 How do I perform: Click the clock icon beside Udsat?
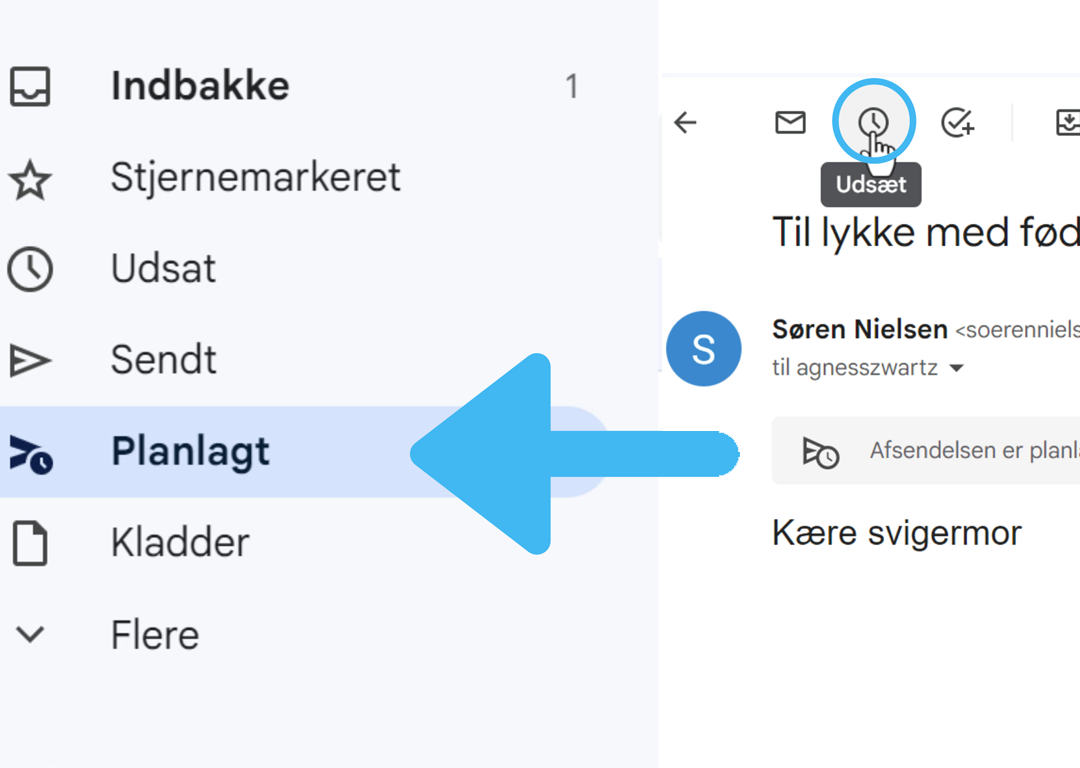30,269
